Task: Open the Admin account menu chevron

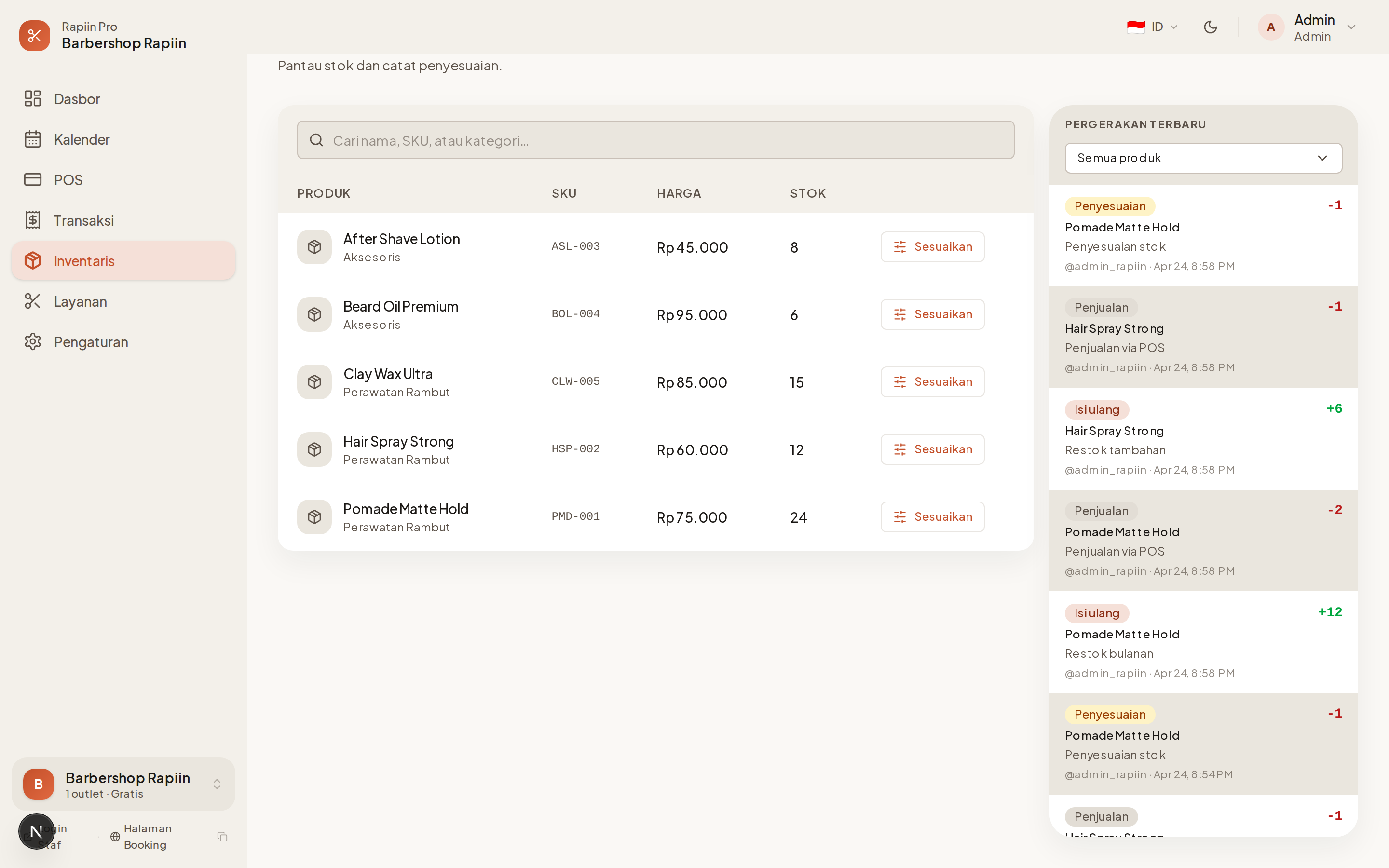Action: click(1350, 27)
